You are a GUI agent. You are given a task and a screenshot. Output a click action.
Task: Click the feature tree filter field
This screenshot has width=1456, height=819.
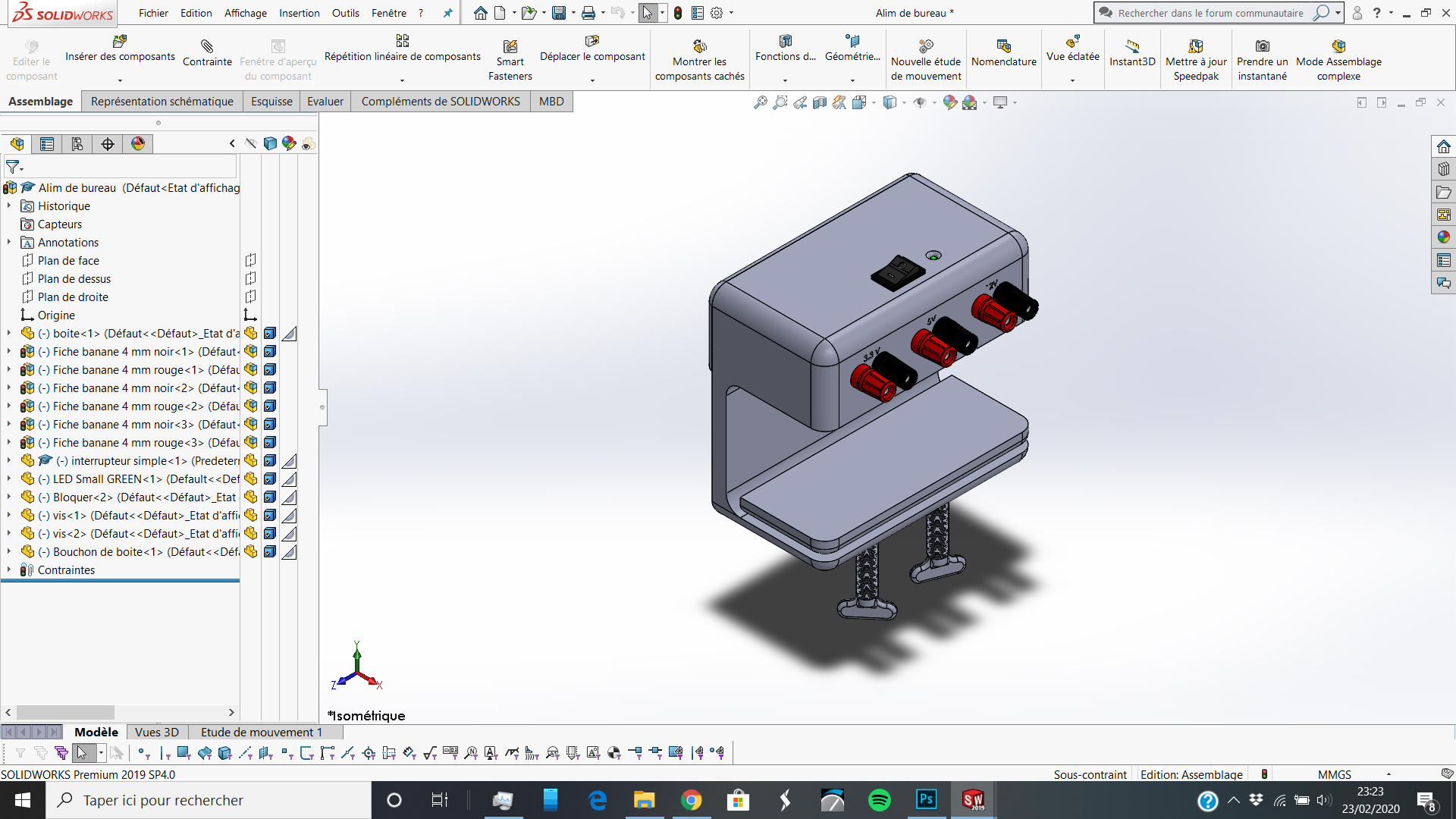[x=121, y=167]
